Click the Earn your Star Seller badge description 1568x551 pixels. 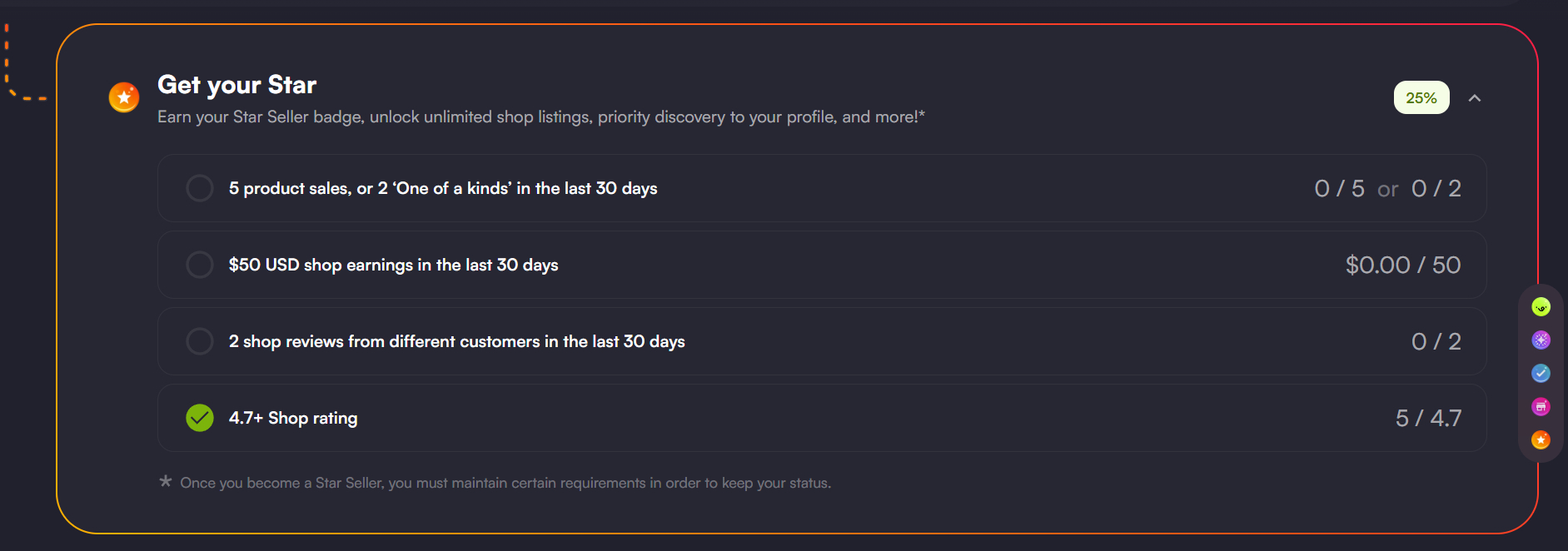tap(540, 117)
